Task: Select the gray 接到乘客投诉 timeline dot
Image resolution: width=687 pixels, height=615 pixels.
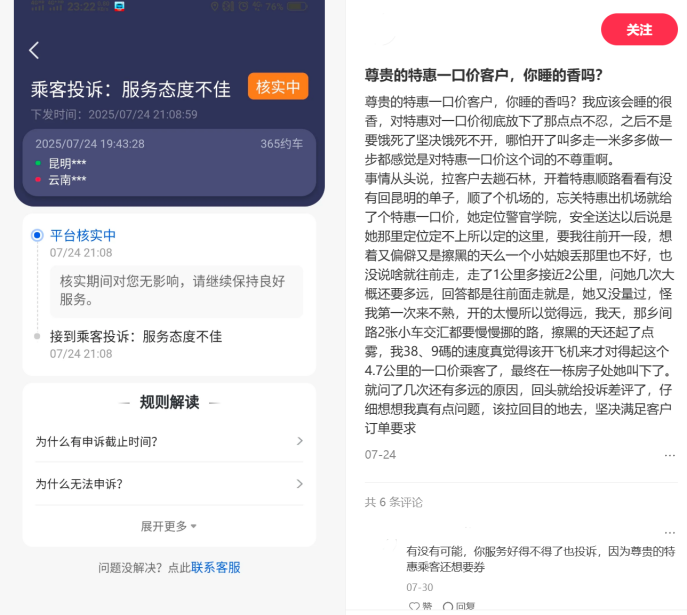Action: coord(37,337)
